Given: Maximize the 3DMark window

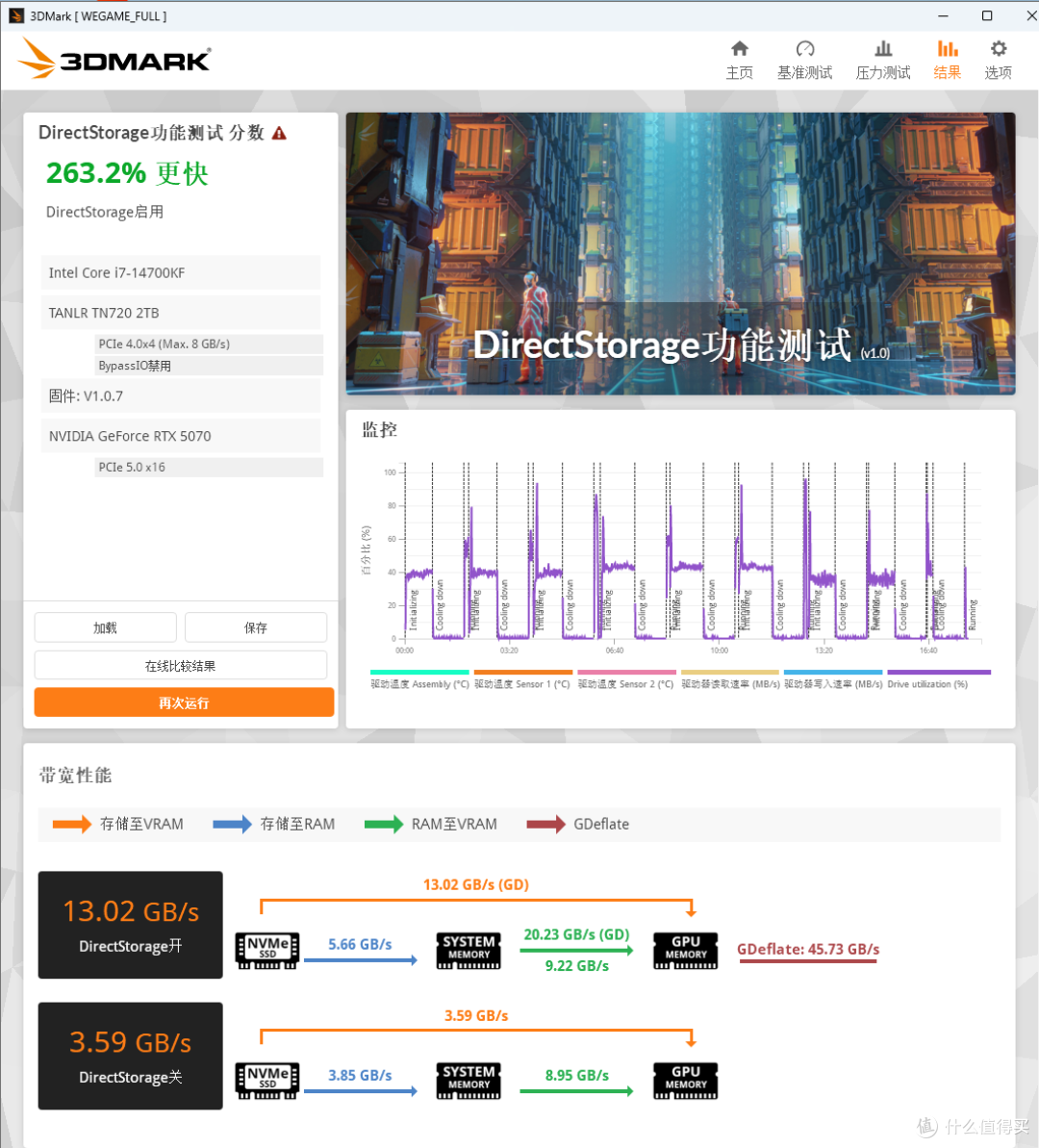Looking at the screenshot, I should click(x=987, y=15).
